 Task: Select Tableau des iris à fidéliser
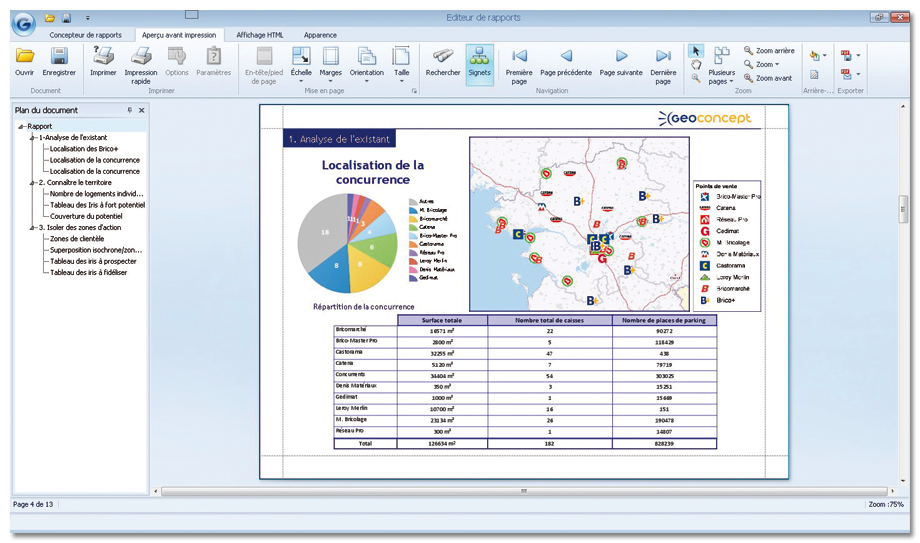[x=89, y=273]
